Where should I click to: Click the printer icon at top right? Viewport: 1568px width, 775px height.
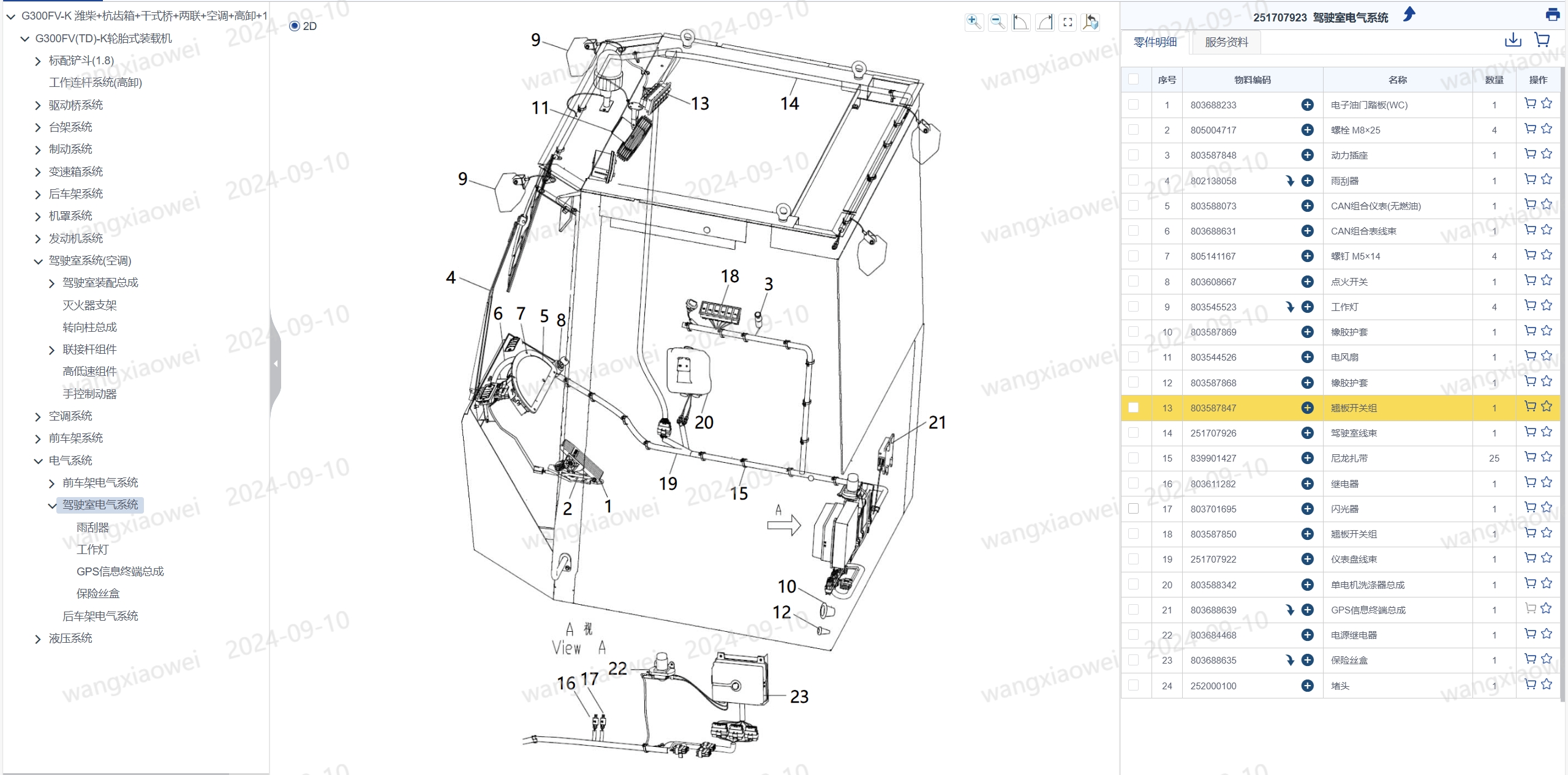[x=1553, y=15]
